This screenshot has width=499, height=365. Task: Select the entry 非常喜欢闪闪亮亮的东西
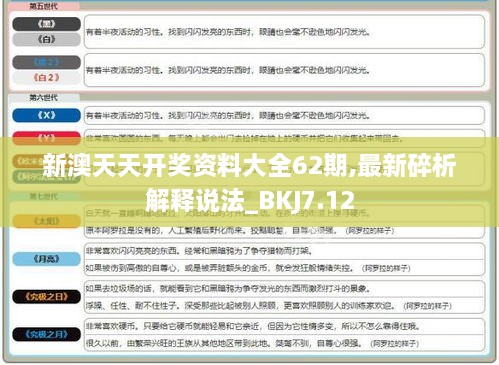[x=284, y=251]
